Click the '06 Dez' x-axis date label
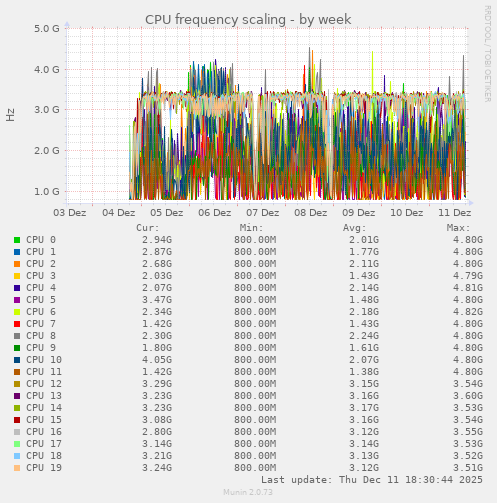 click(x=215, y=213)
